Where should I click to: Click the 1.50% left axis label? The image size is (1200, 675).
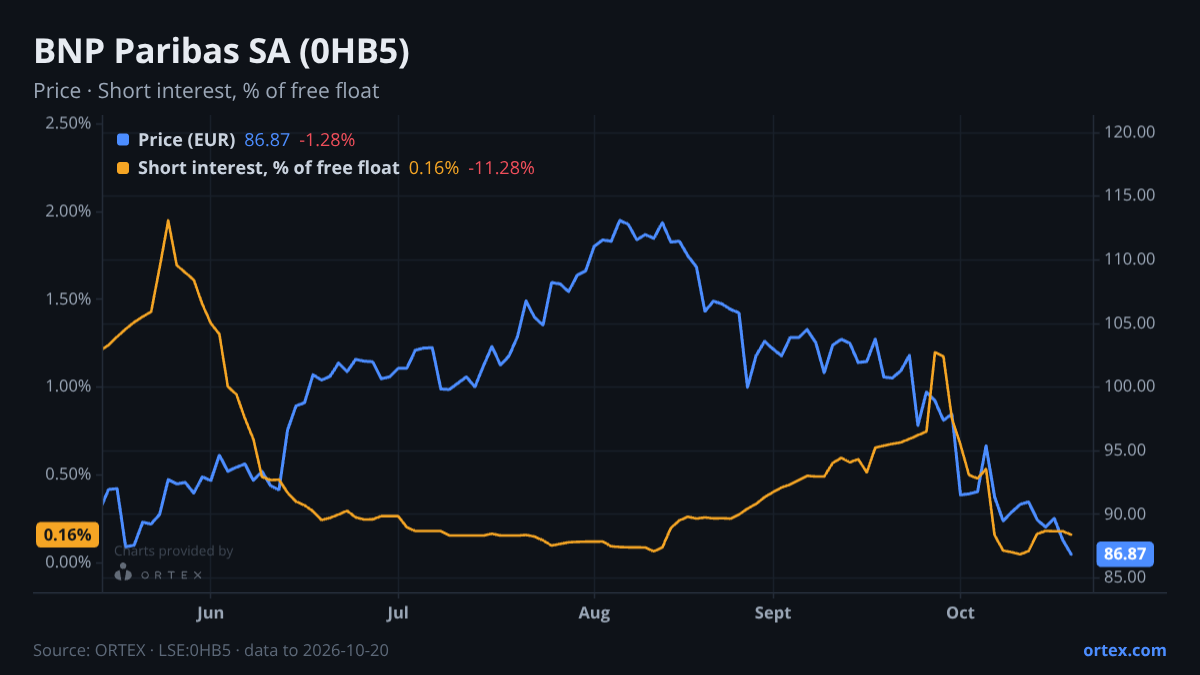click(x=68, y=299)
